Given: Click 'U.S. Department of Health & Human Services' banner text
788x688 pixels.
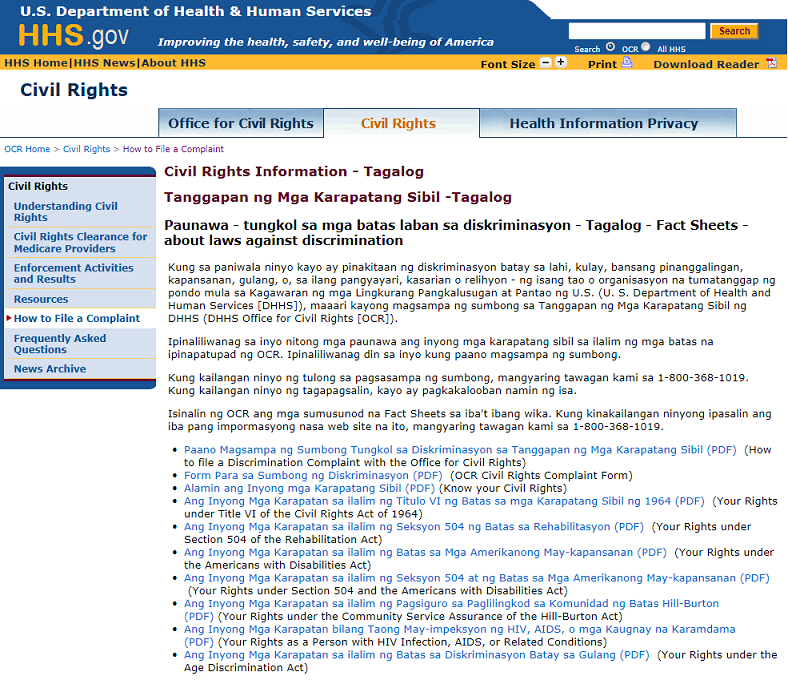Looking at the screenshot, I should [x=195, y=11].
